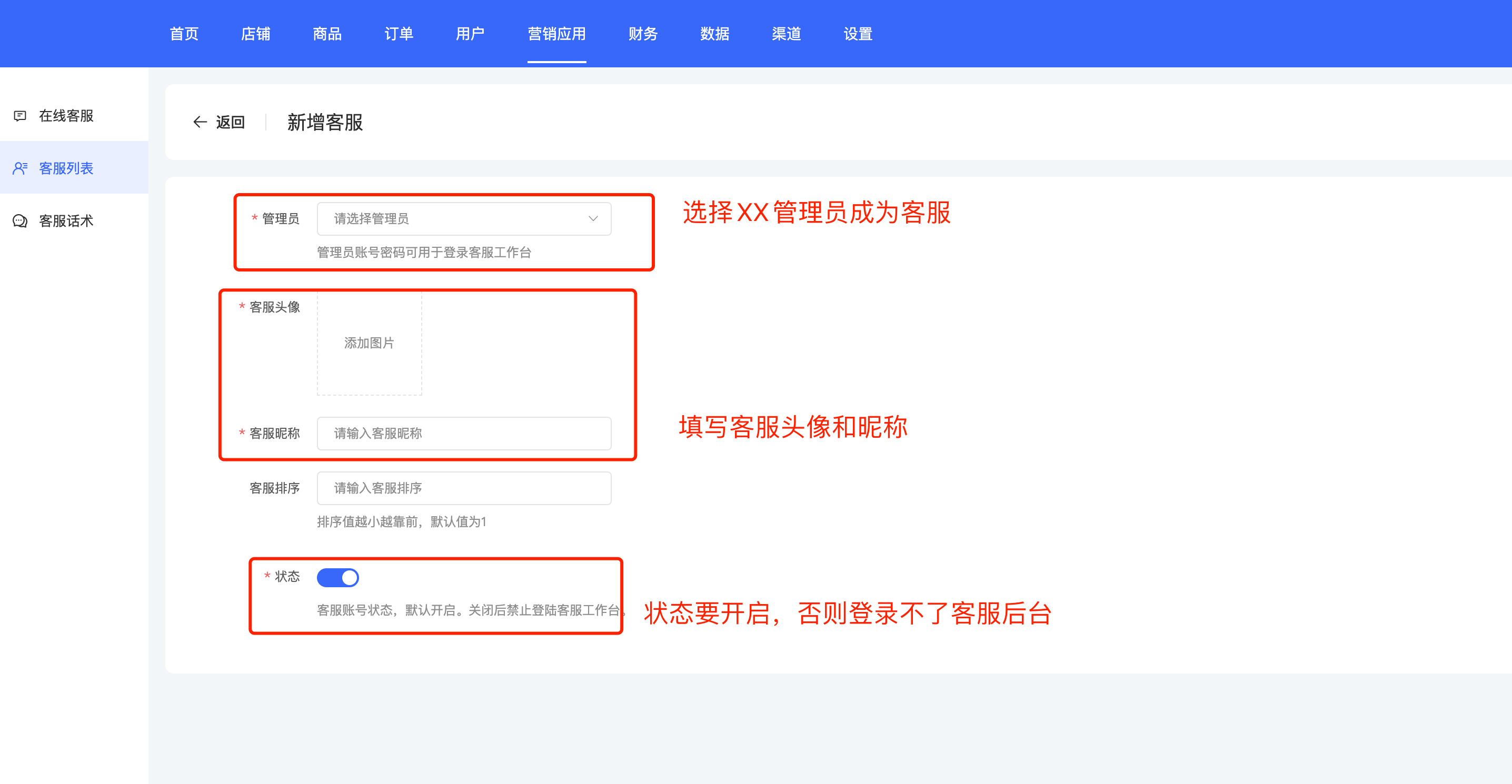The height and width of the screenshot is (784, 1512).
Task: Open the 商品 menu item
Action: point(327,34)
